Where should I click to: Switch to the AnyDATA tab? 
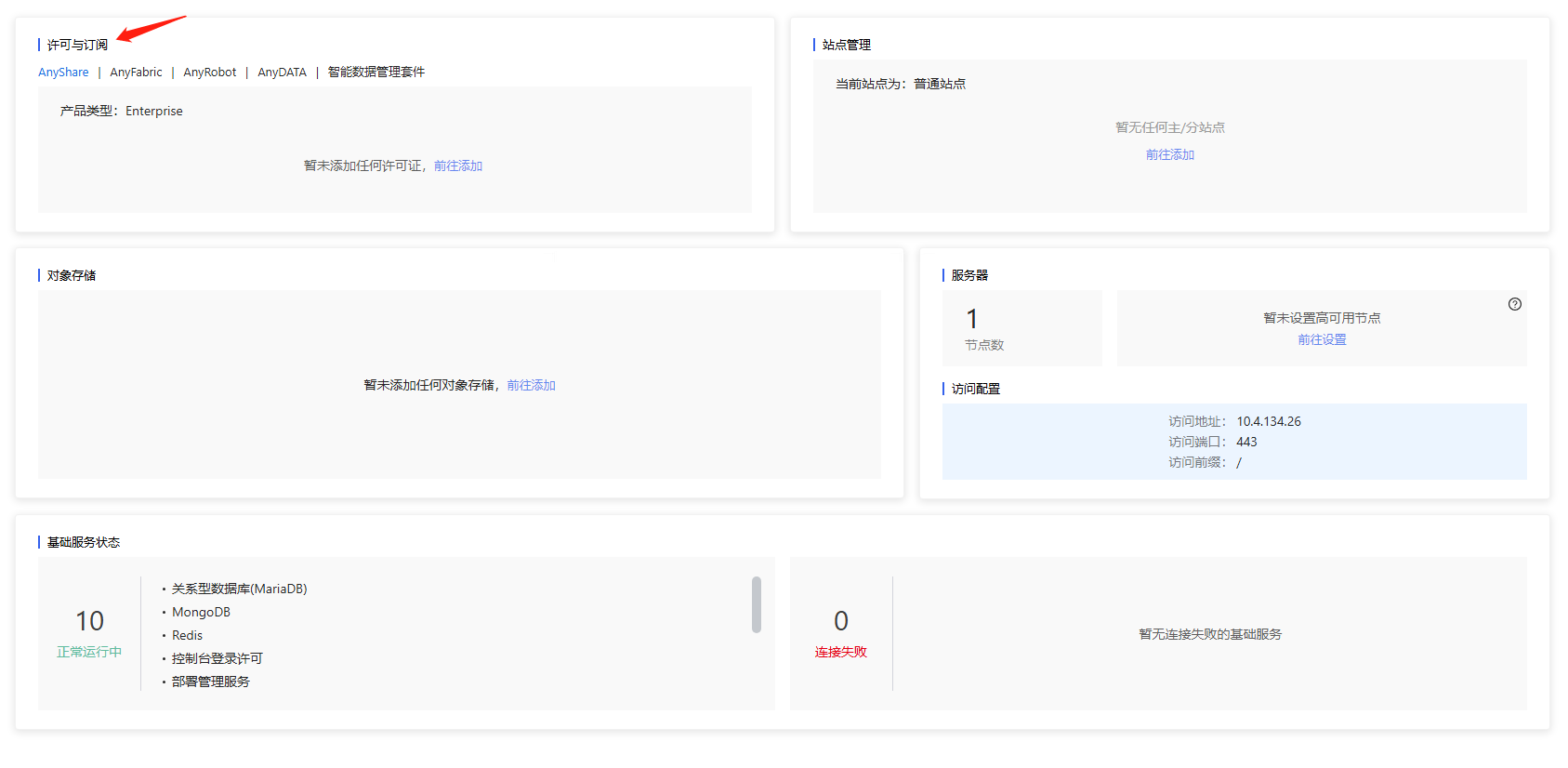click(x=282, y=73)
